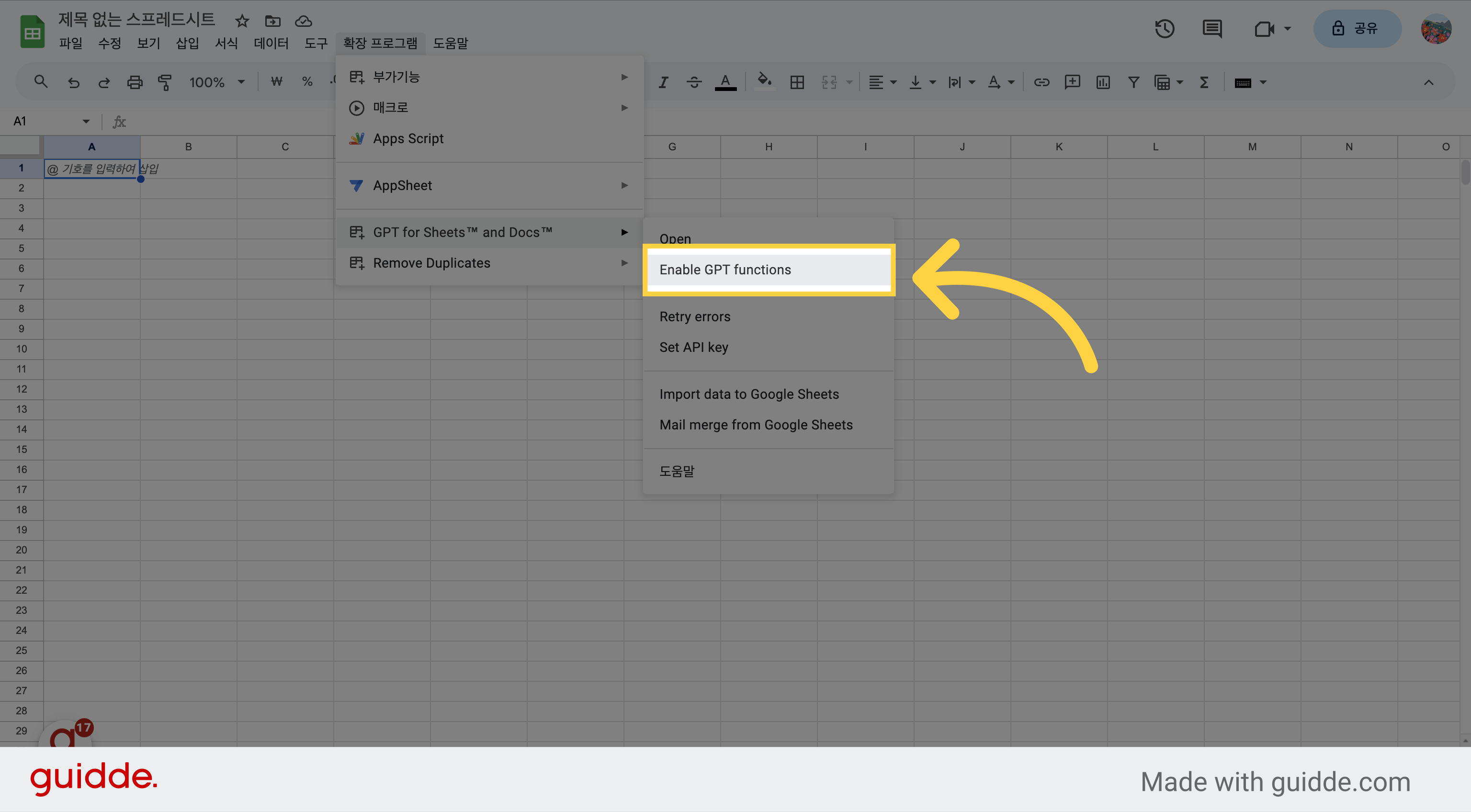Select the paint format tool
Image resolution: width=1471 pixels, height=812 pixels.
[165, 82]
